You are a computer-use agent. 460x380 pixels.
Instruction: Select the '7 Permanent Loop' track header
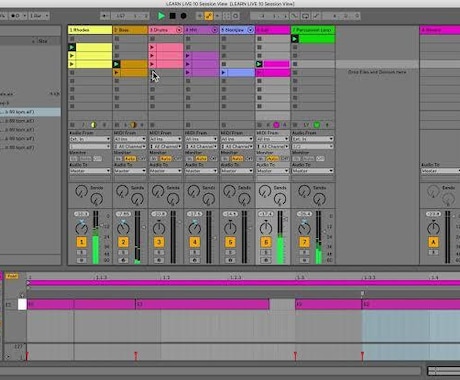pos(313,30)
